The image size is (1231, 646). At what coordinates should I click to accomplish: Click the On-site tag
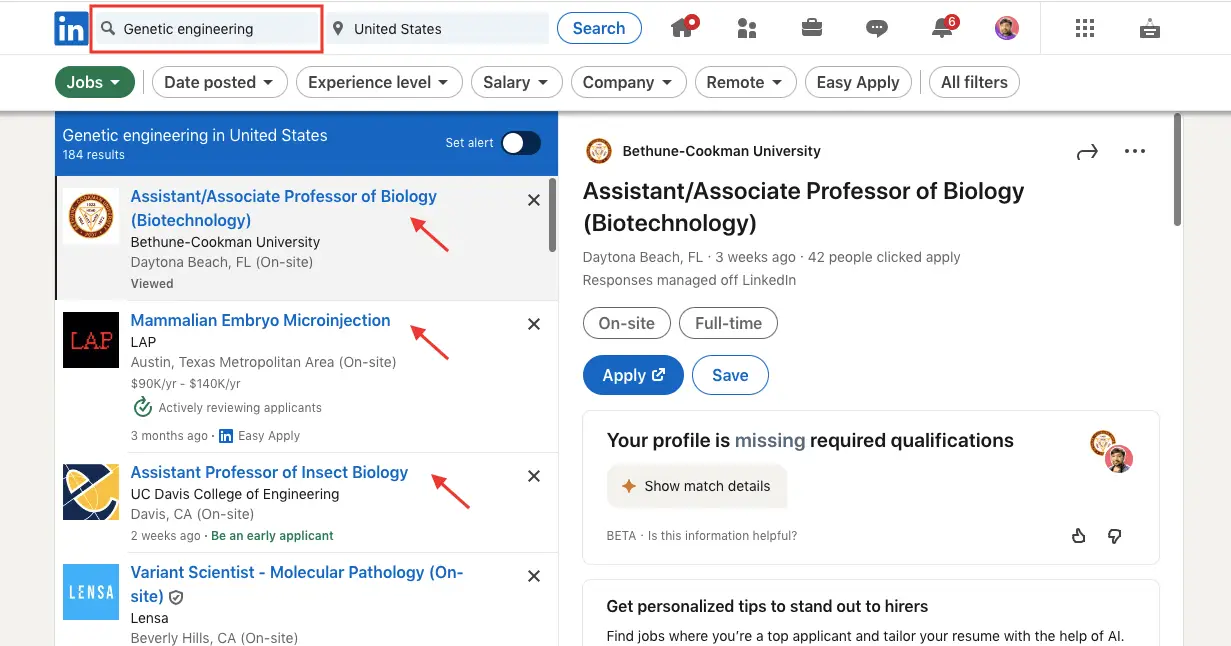pyautogui.click(x=627, y=323)
